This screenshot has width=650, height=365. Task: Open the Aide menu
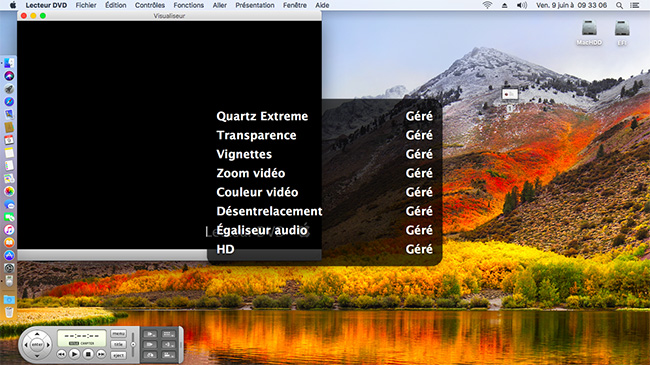(x=322, y=5)
